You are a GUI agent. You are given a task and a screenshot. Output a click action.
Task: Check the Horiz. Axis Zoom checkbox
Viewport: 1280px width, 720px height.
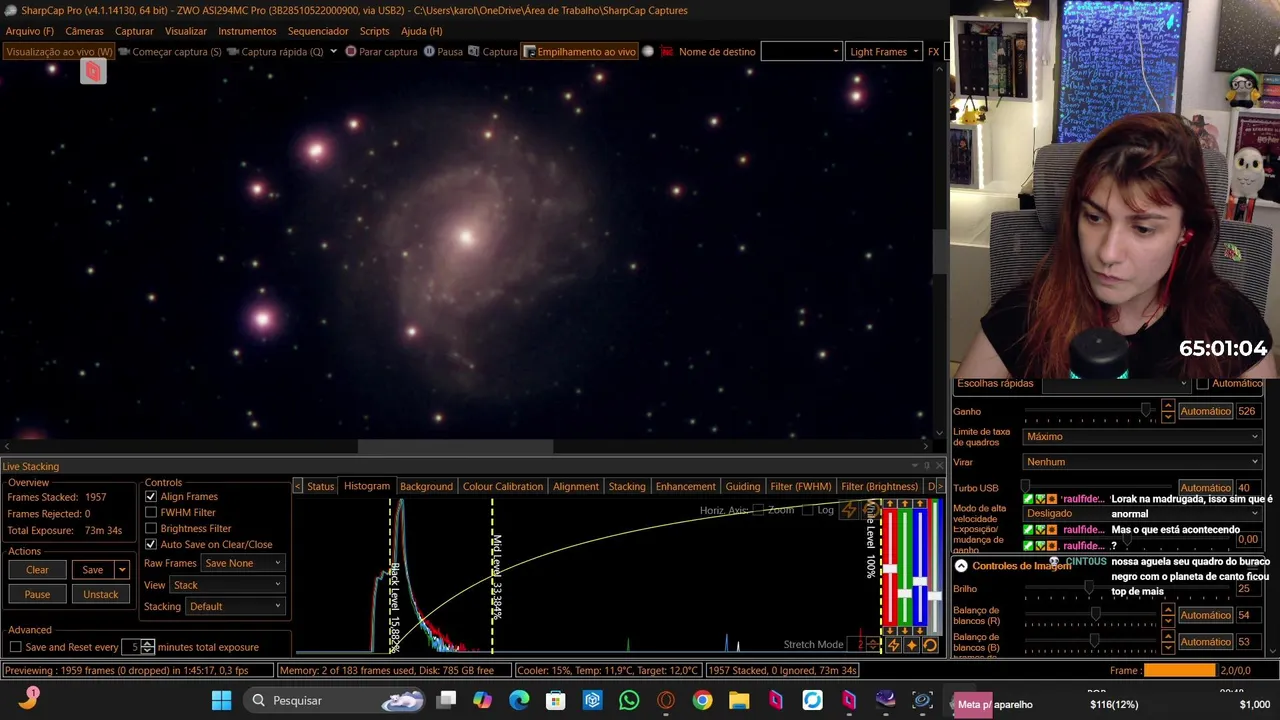pyautogui.click(x=759, y=510)
